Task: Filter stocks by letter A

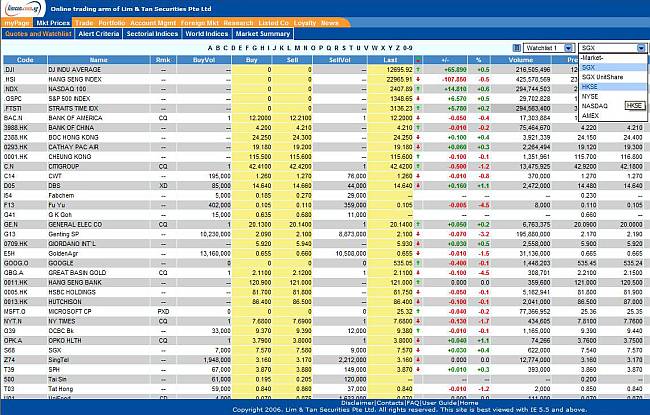Action: pos(210,48)
